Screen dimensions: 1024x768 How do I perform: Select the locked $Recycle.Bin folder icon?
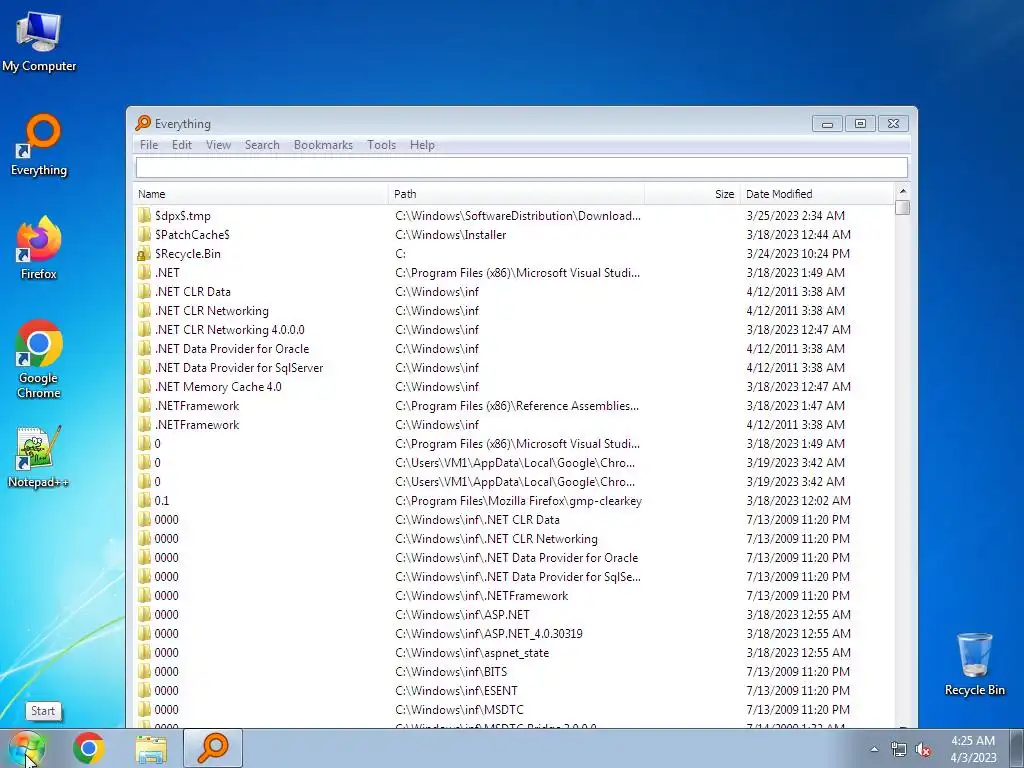coord(144,253)
